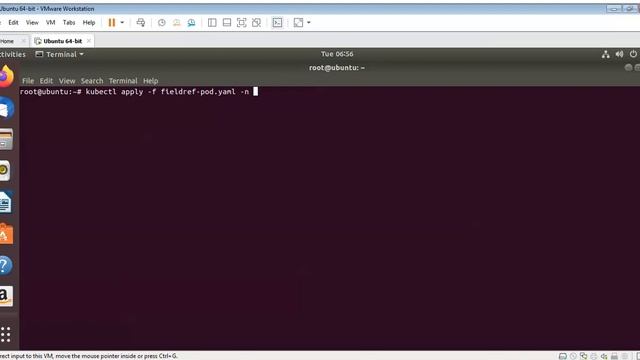Open terminal View menu

[67, 81]
